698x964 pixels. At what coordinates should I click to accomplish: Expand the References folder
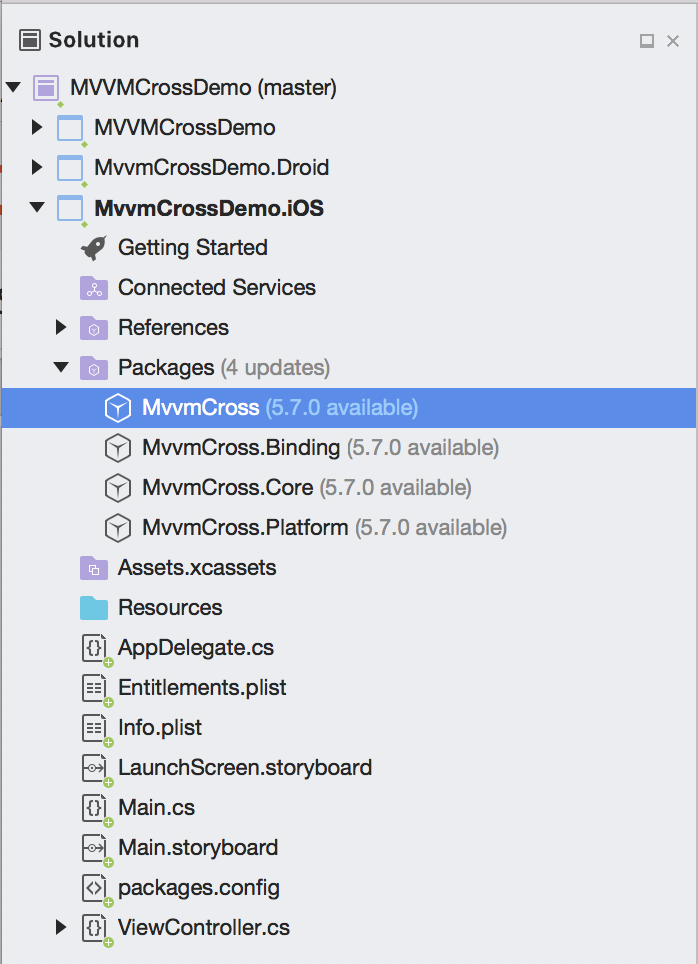pyautogui.click(x=61, y=327)
